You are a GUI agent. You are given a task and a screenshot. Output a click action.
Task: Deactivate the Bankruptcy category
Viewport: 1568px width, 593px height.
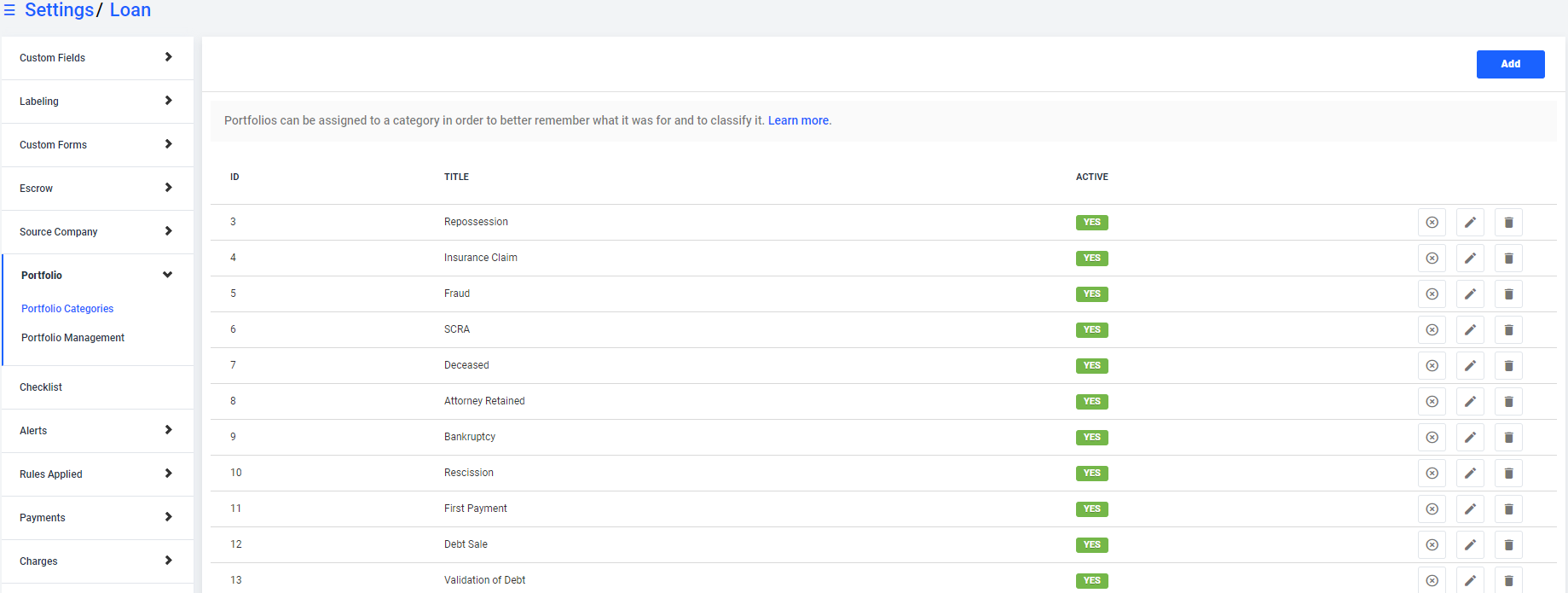(x=1432, y=438)
